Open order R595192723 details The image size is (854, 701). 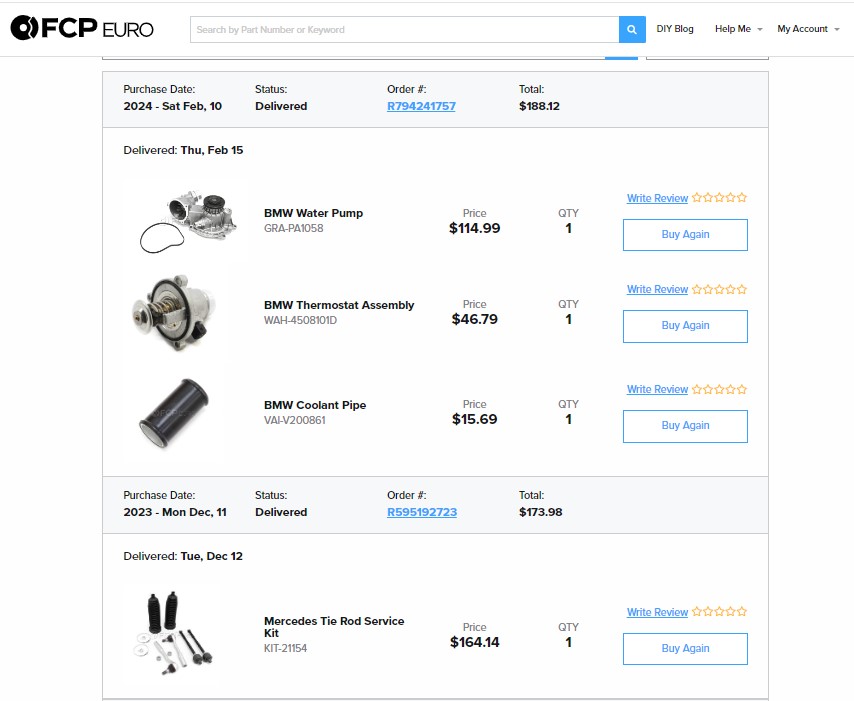pos(422,512)
